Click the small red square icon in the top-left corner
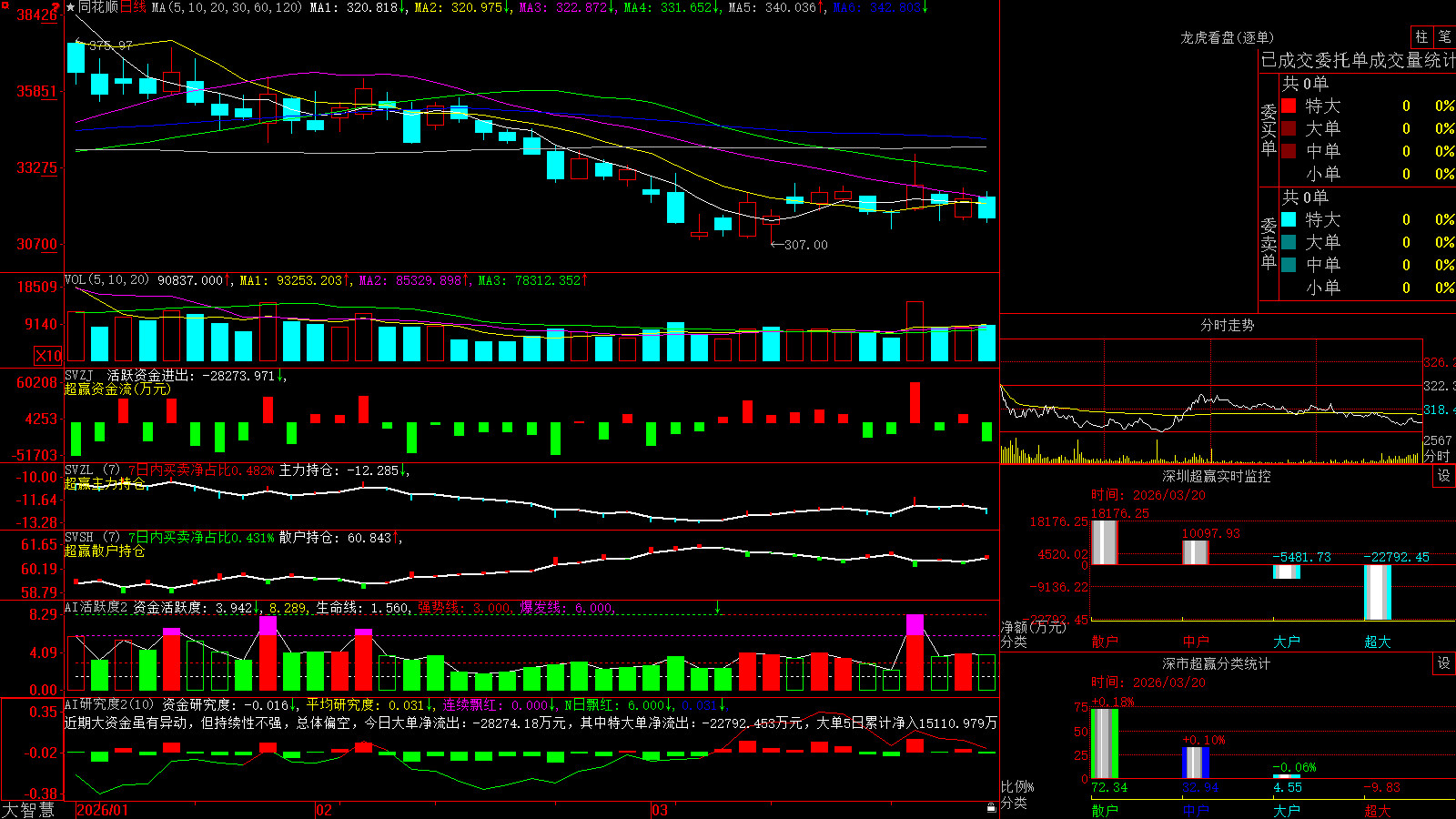The width and height of the screenshot is (1456, 819). pyautogui.click(x=5, y=5)
